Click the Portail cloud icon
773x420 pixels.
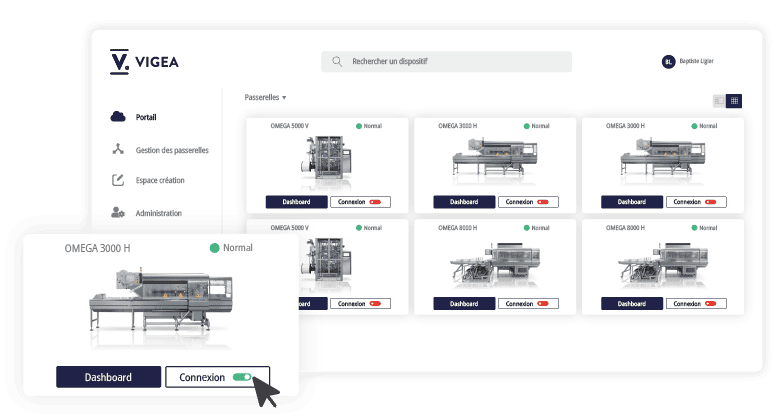(118, 117)
